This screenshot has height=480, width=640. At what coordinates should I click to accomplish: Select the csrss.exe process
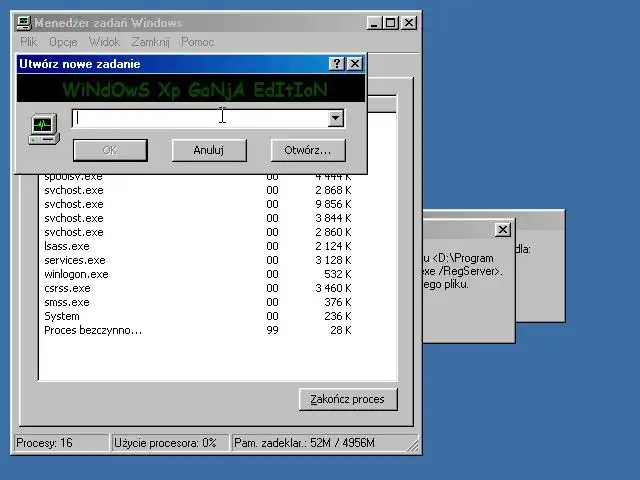[x=198, y=288]
